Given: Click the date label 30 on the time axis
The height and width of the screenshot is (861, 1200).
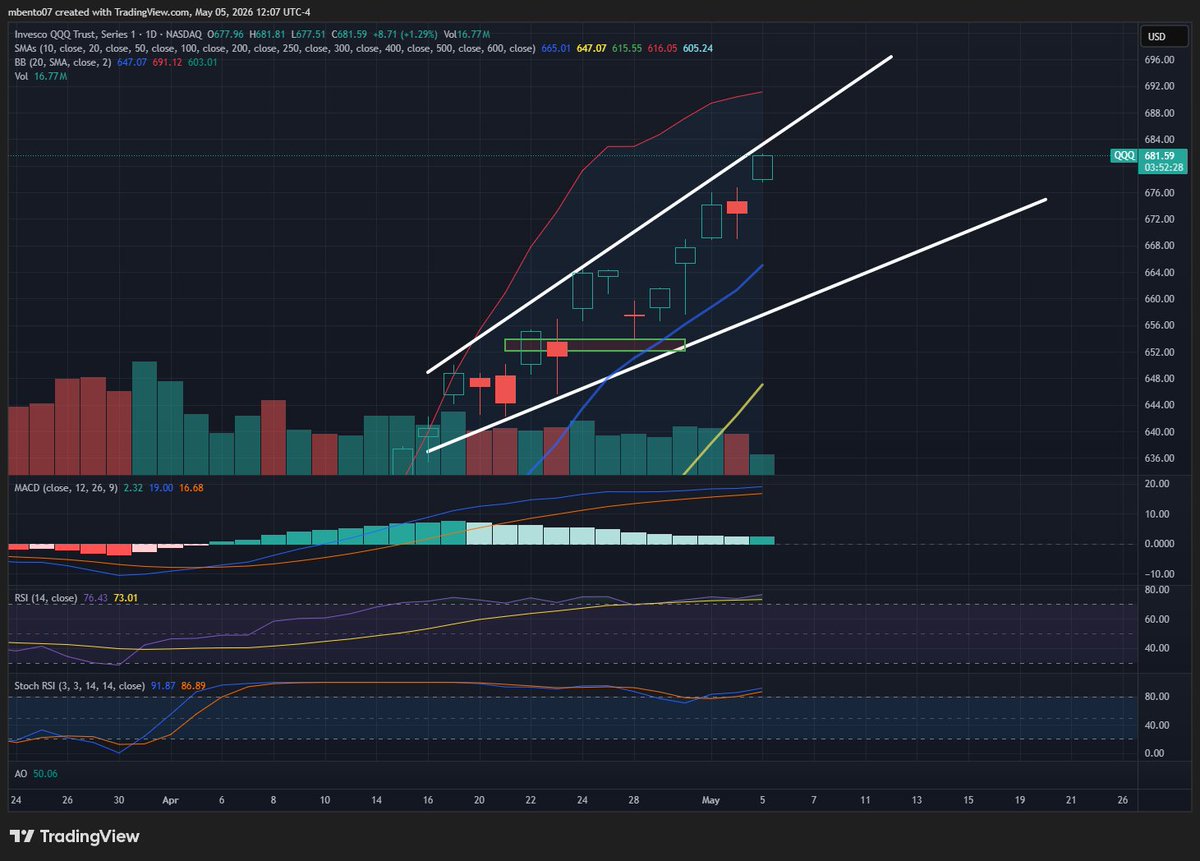Looking at the screenshot, I should (x=118, y=801).
